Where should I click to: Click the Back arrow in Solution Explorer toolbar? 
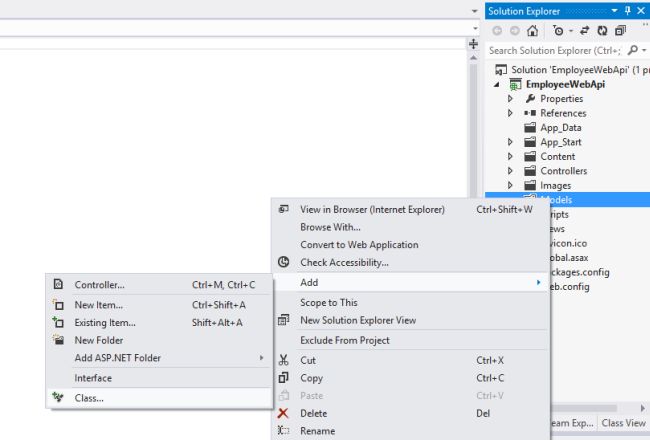[497, 31]
